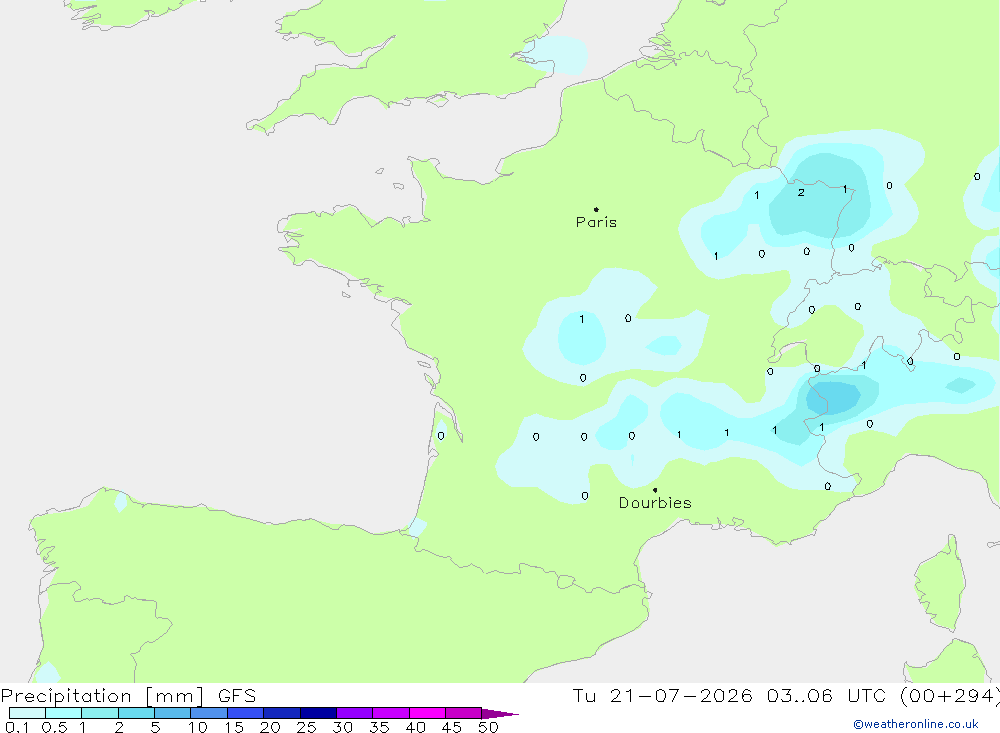Click the 'Tu 21-07-2026' date text
This screenshot has height=733, width=1000.
point(663,696)
